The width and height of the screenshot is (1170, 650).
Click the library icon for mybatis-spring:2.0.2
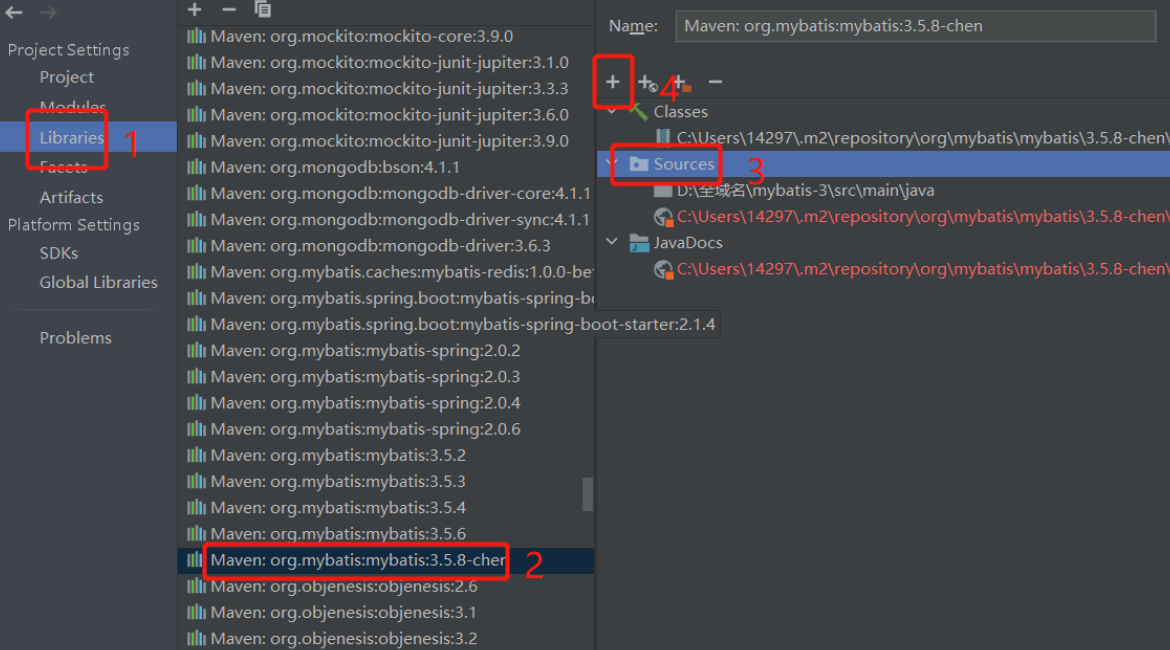tap(196, 350)
